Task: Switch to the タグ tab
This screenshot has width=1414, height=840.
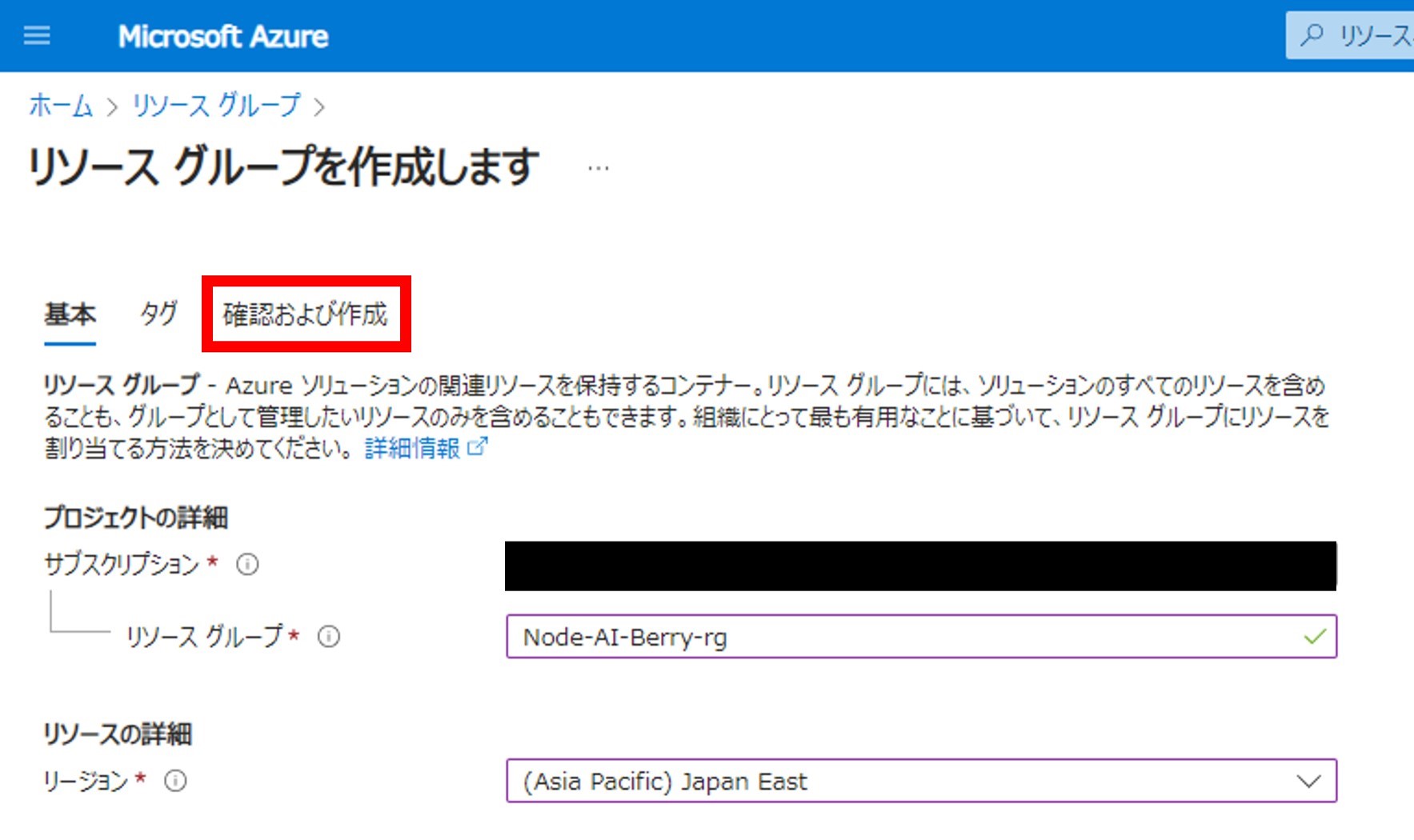Action: 158,314
